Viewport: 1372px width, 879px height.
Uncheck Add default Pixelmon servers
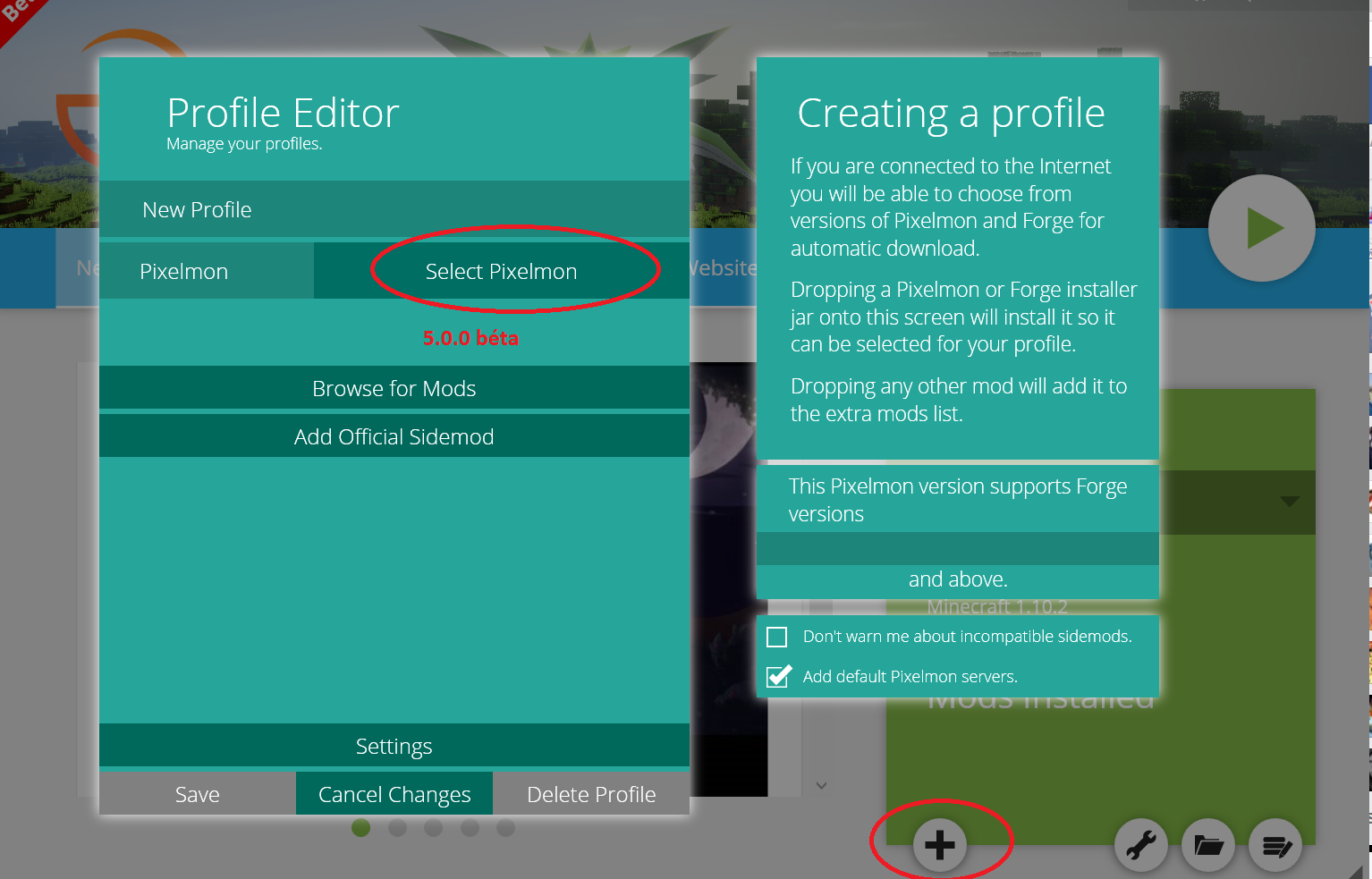coord(778,676)
